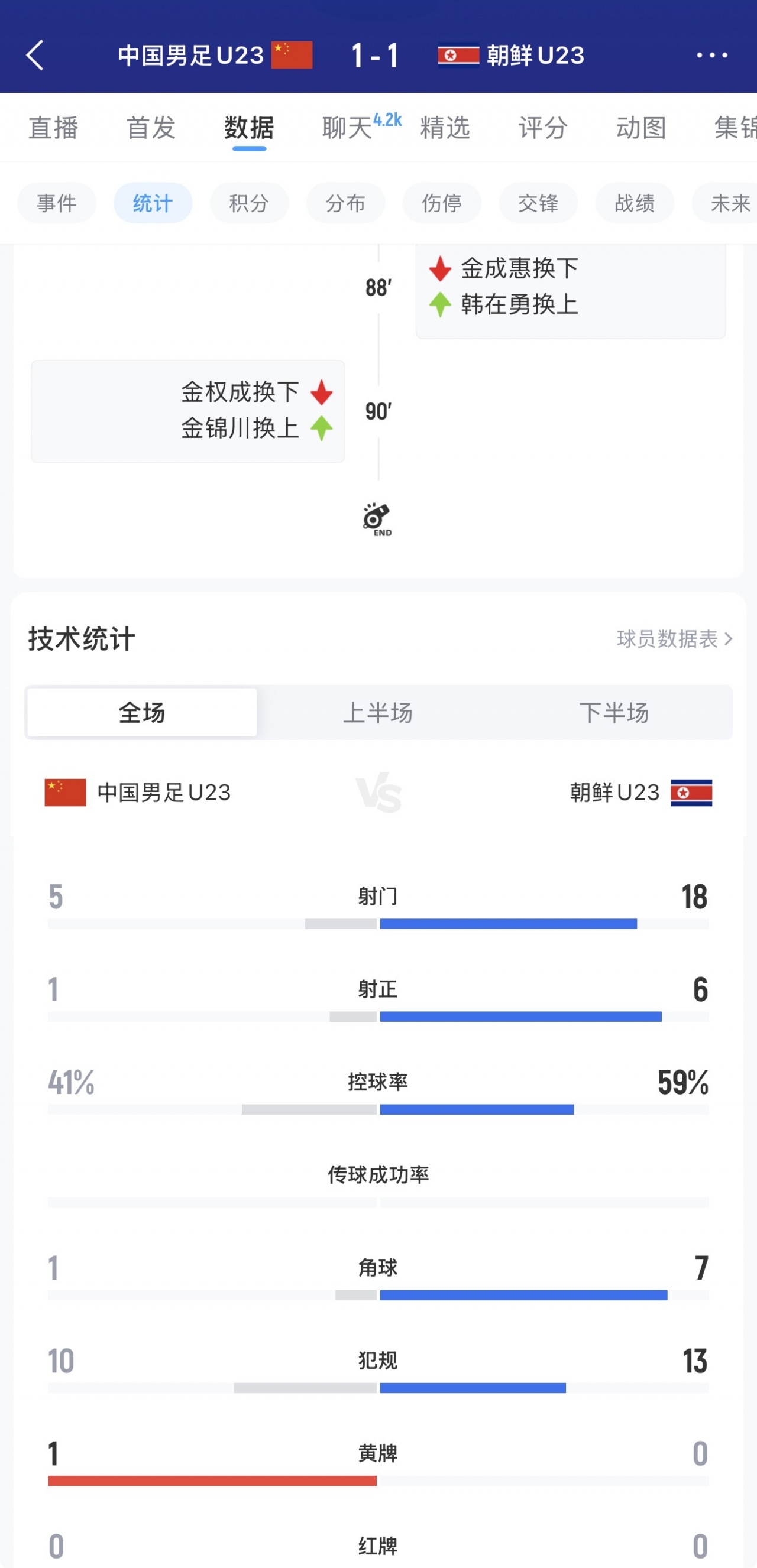Tap green sub-on arrow for 金锦川
This screenshot has height=1568, width=757.
pyautogui.click(x=322, y=428)
